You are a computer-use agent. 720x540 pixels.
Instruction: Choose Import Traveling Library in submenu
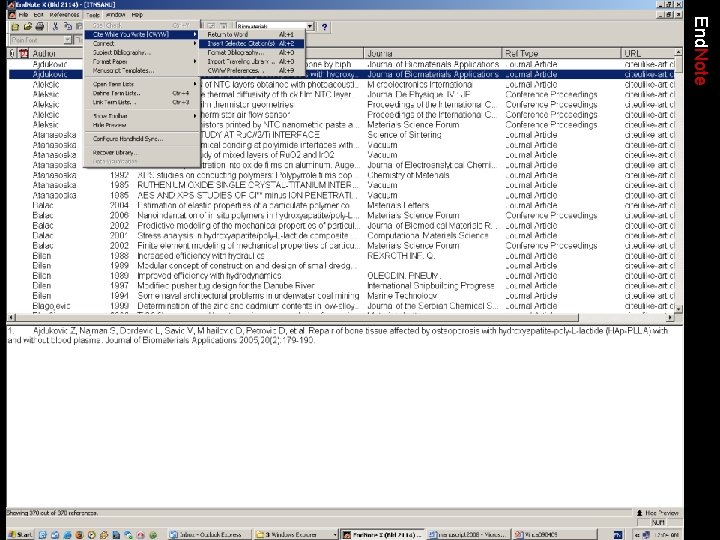[x=252, y=62]
